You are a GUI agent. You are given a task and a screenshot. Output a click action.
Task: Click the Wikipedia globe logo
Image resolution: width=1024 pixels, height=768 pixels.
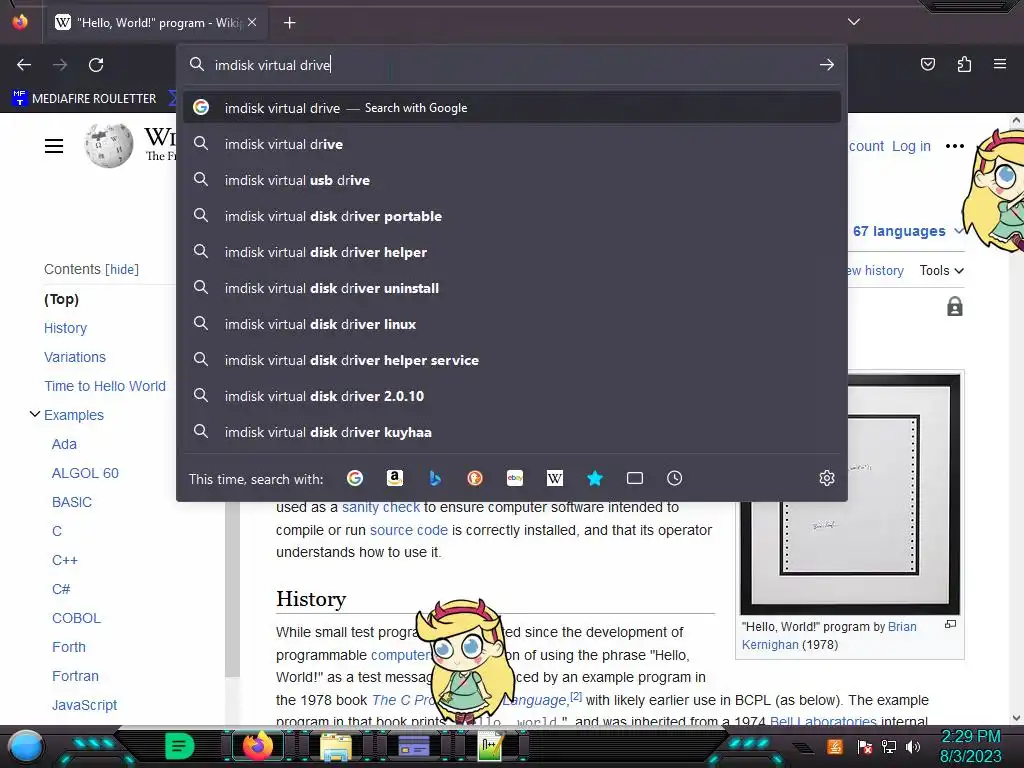pyautogui.click(x=108, y=145)
